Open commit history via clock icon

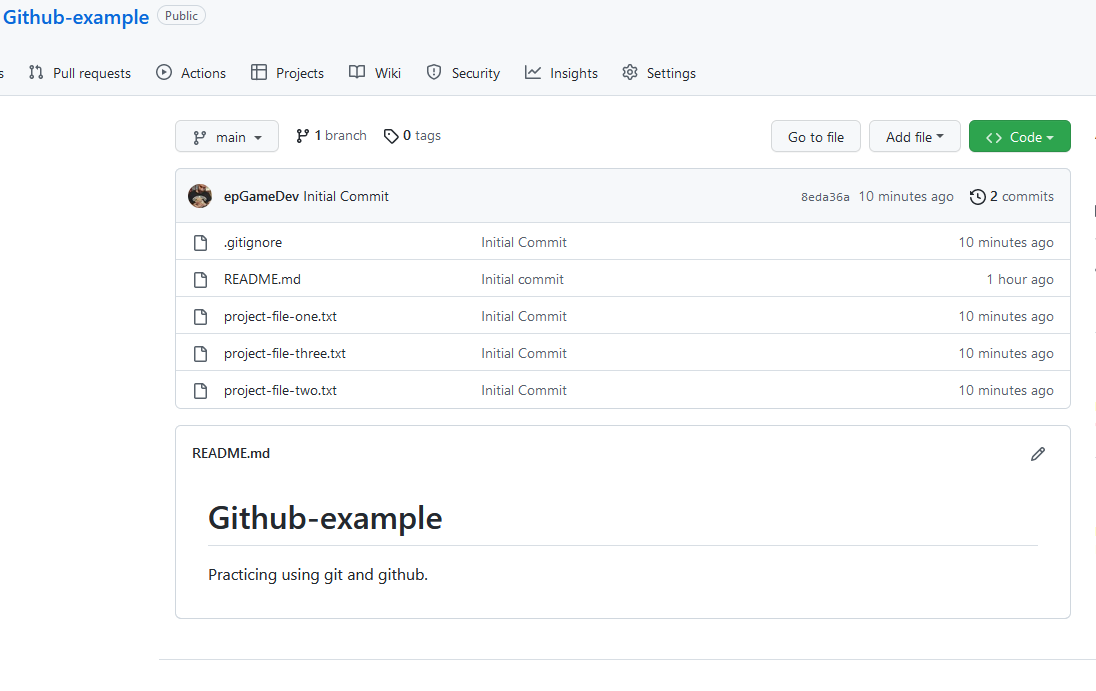(x=977, y=196)
